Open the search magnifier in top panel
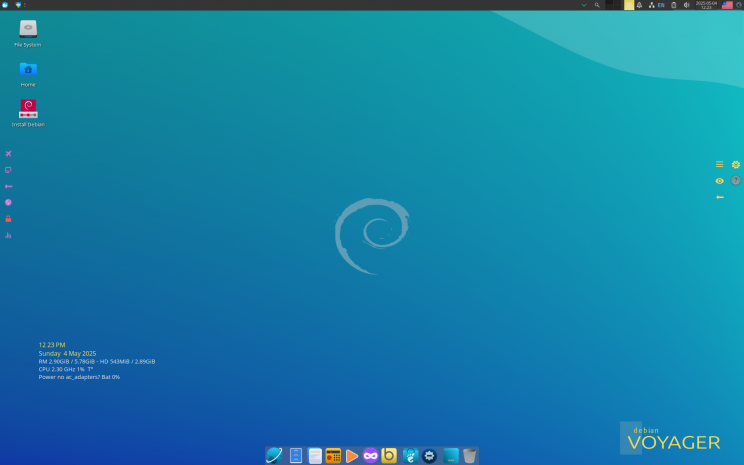The height and width of the screenshot is (465, 744). point(597,5)
